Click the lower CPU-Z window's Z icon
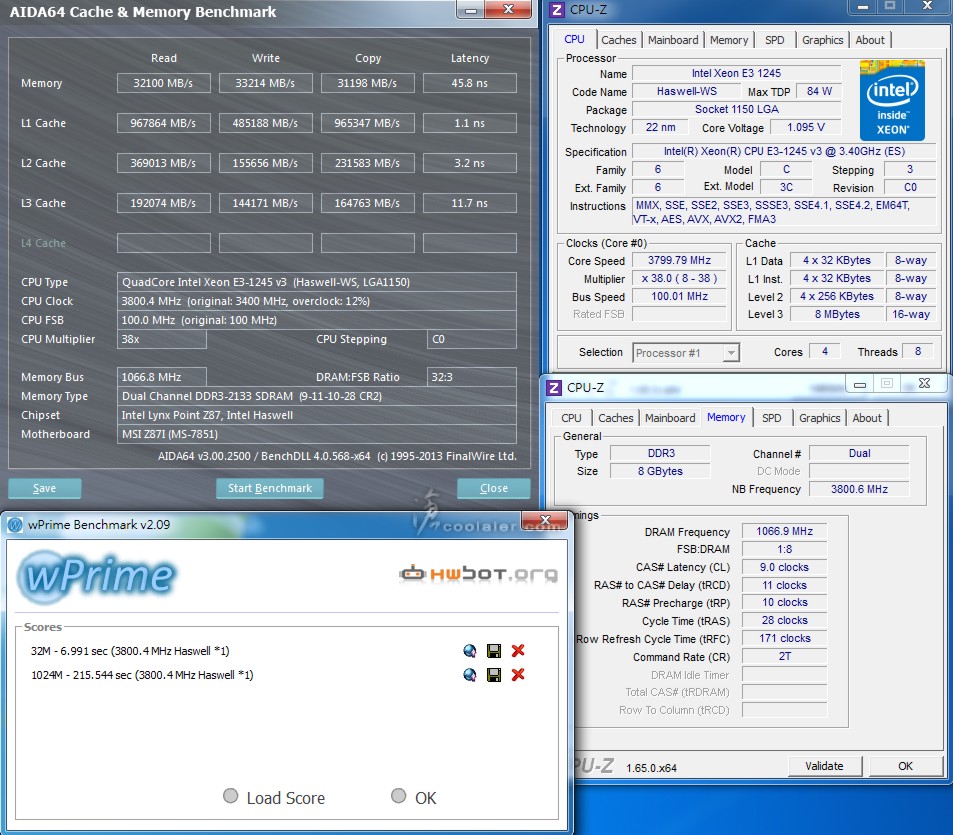Image resolution: width=953 pixels, height=835 pixels. pyautogui.click(x=554, y=387)
